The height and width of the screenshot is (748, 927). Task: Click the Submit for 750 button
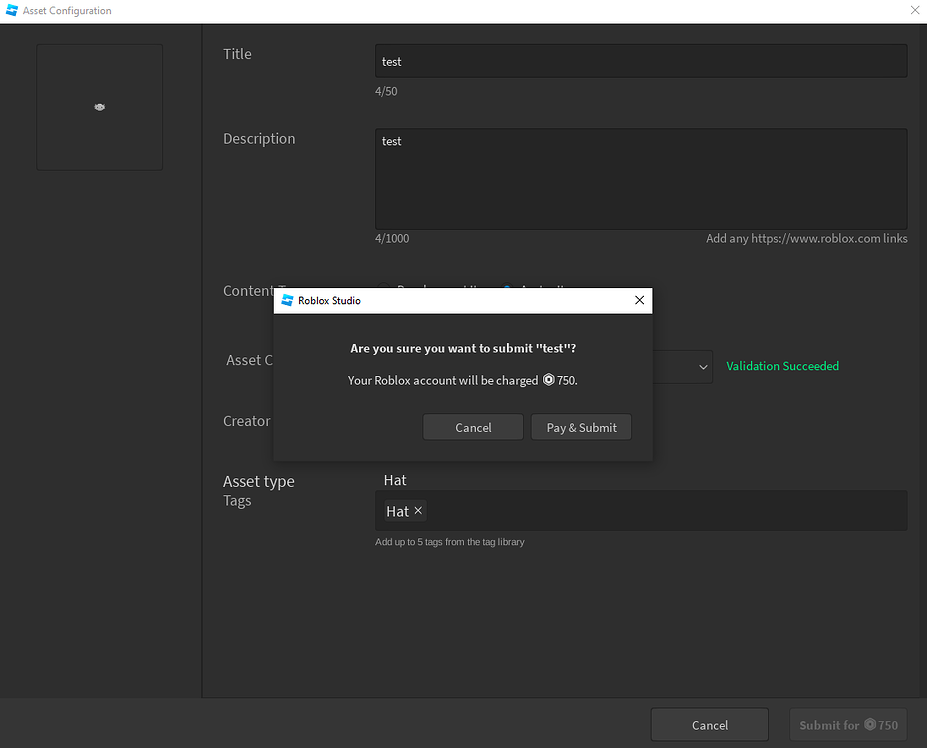click(x=847, y=725)
